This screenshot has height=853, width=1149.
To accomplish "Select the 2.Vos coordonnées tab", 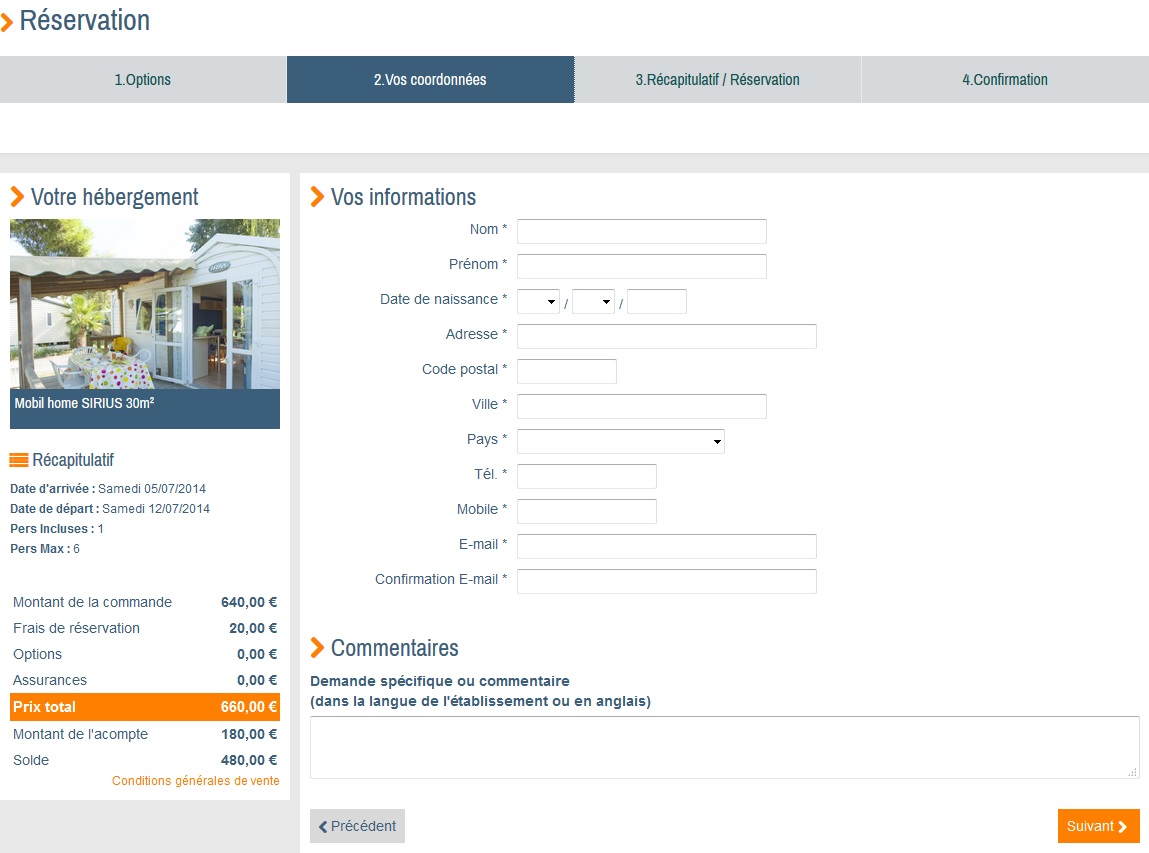I will pyautogui.click(x=430, y=79).
